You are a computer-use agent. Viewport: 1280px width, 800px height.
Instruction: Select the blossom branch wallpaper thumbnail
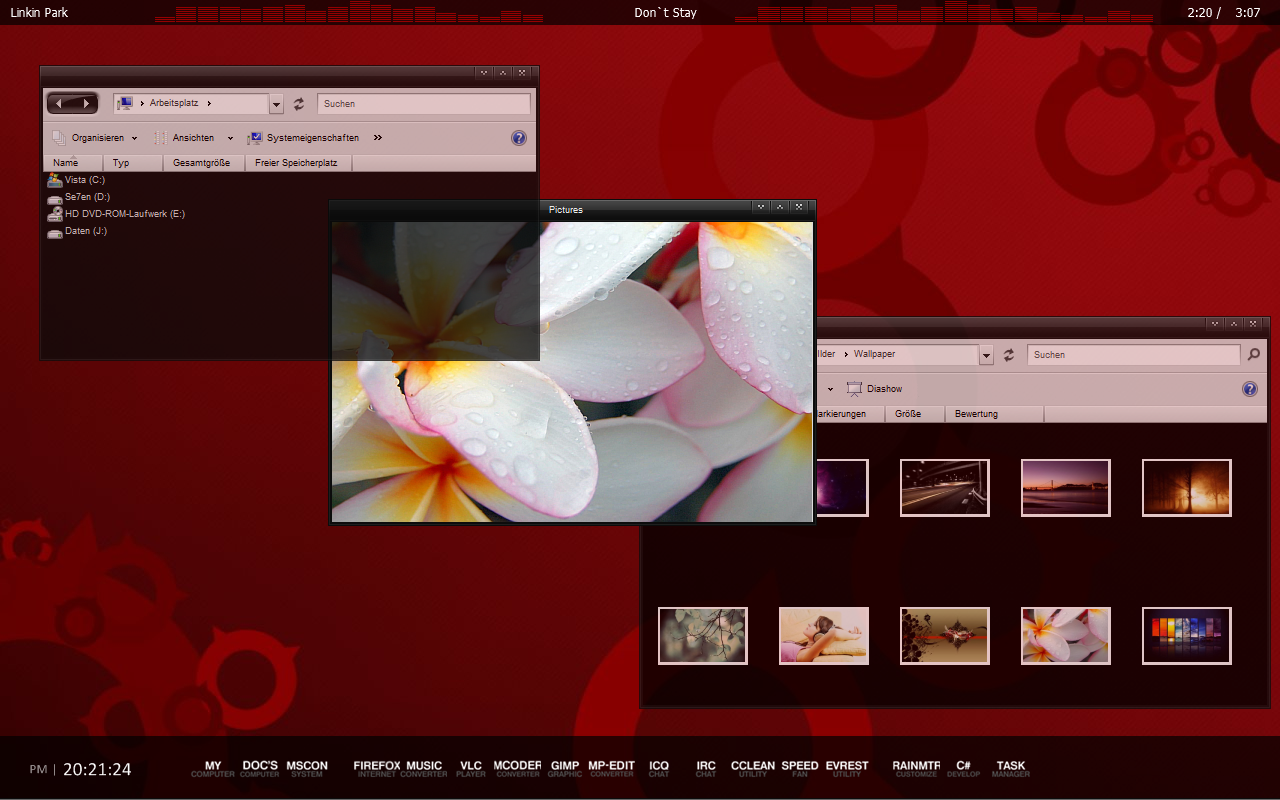(x=703, y=636)
